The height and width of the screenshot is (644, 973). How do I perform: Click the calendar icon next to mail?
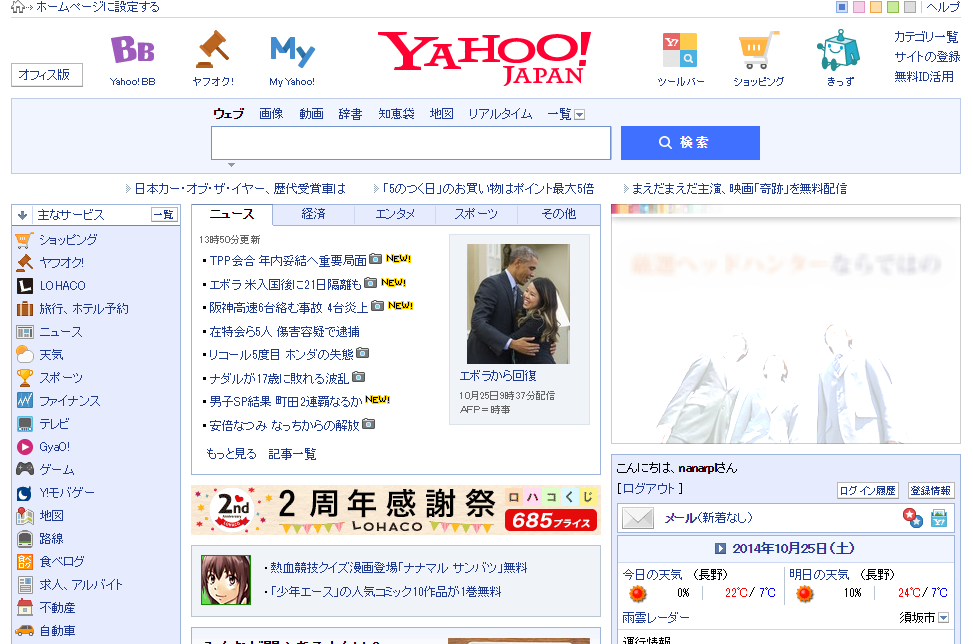939,518
